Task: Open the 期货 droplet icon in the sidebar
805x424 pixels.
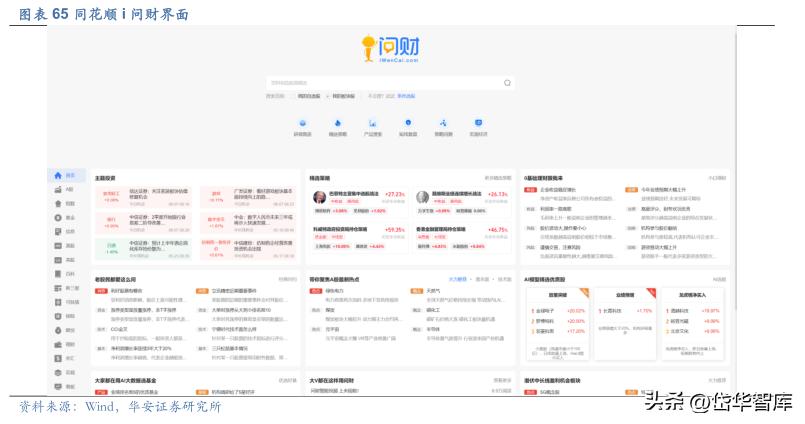Action: point(58,330)
